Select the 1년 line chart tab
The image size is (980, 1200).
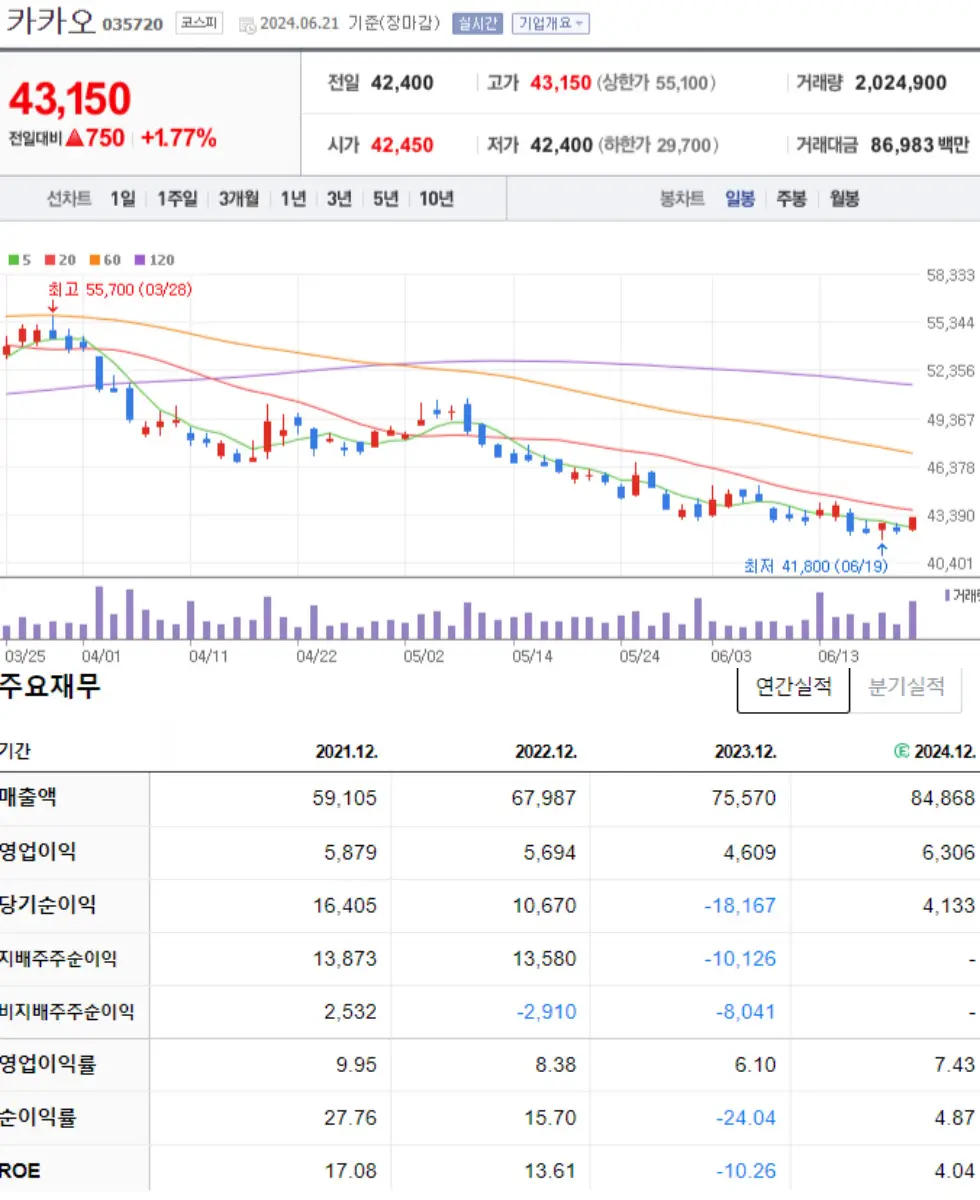293,199
